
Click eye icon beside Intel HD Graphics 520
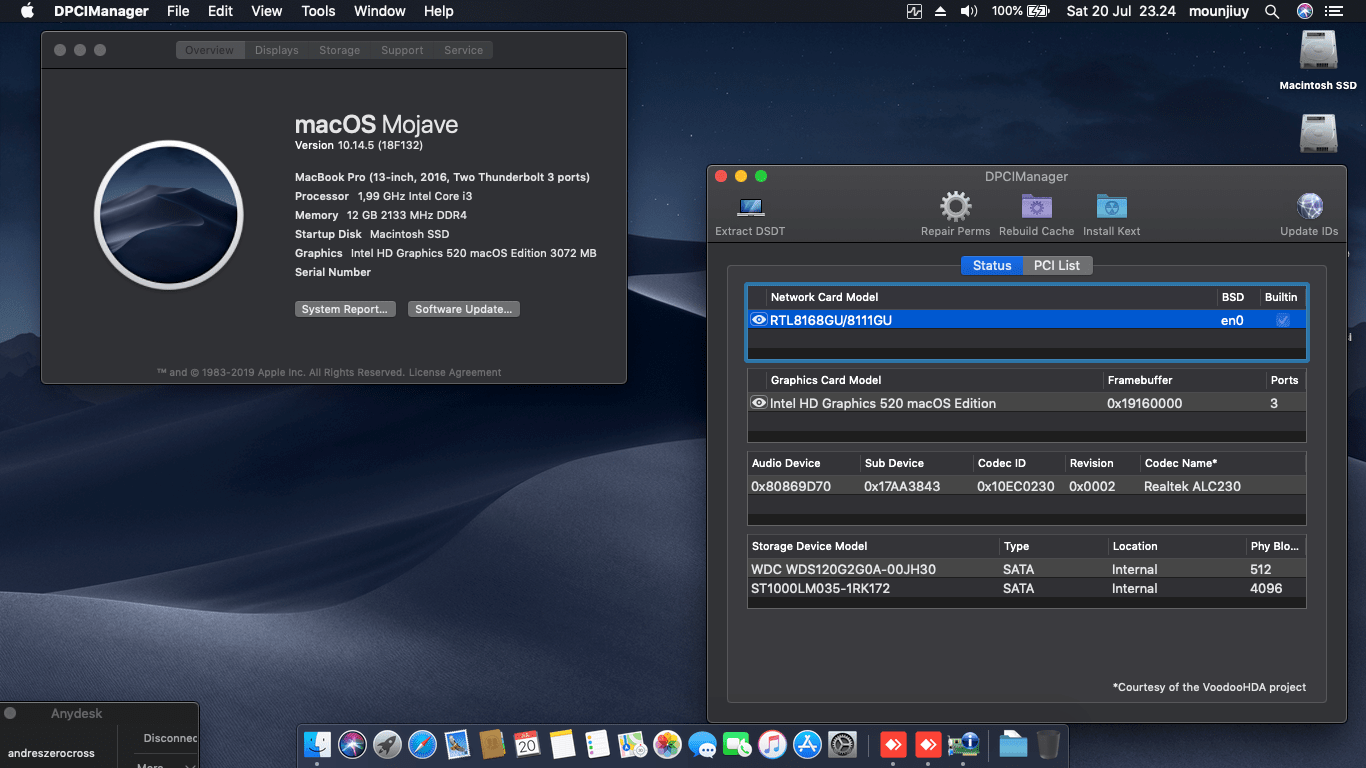[x=759, y=403]
